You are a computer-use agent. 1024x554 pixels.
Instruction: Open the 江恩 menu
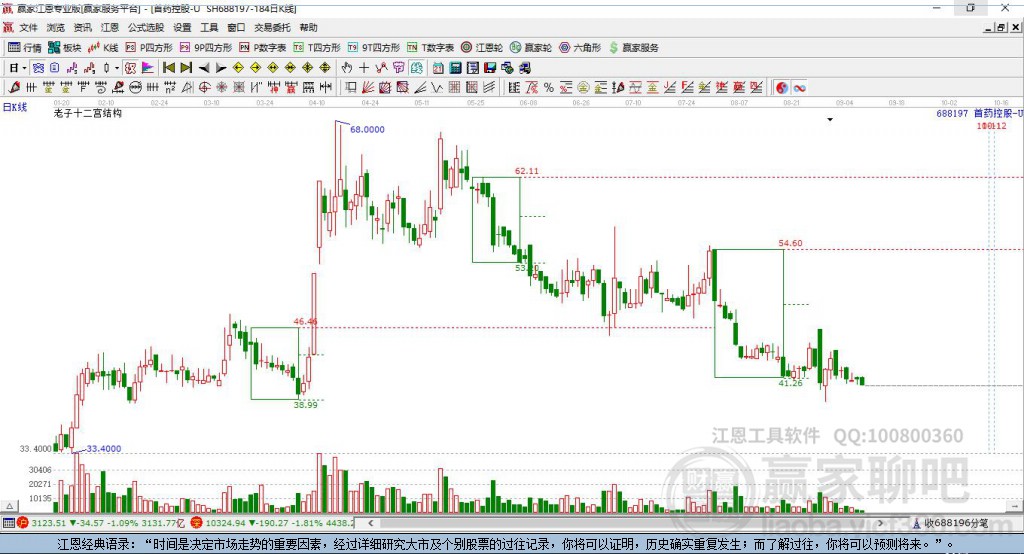[110, 27]
